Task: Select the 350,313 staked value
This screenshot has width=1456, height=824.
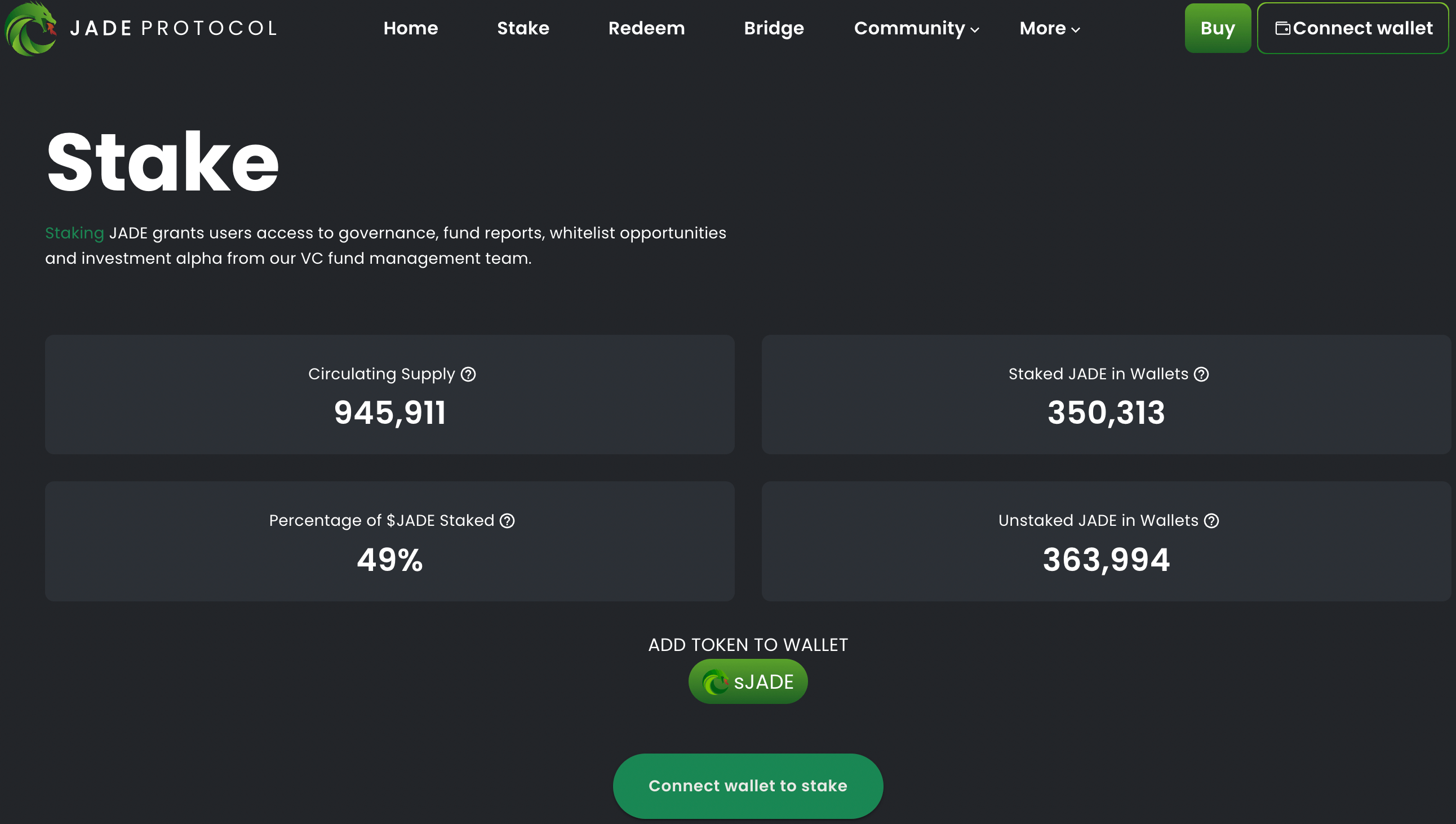Action: coord(1107,413)
